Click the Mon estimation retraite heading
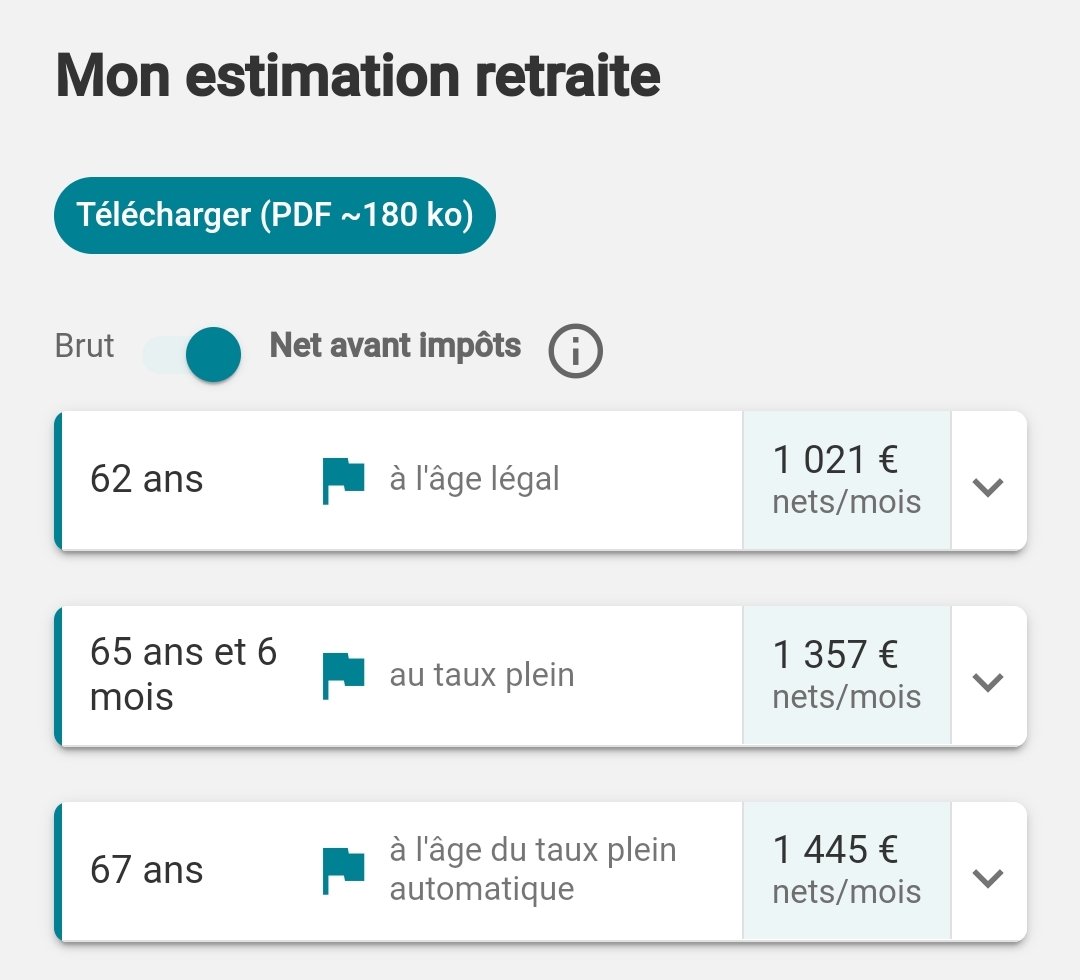 pos(358,76)
